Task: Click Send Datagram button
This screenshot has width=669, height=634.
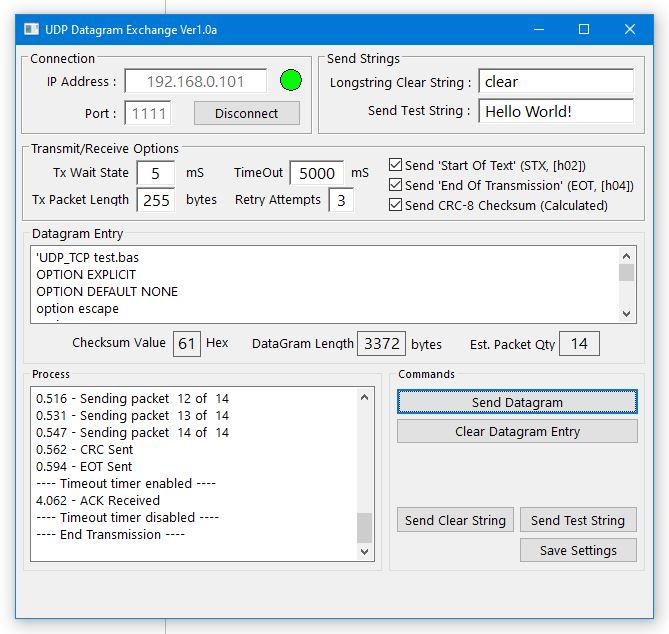Action: point(517,402)
